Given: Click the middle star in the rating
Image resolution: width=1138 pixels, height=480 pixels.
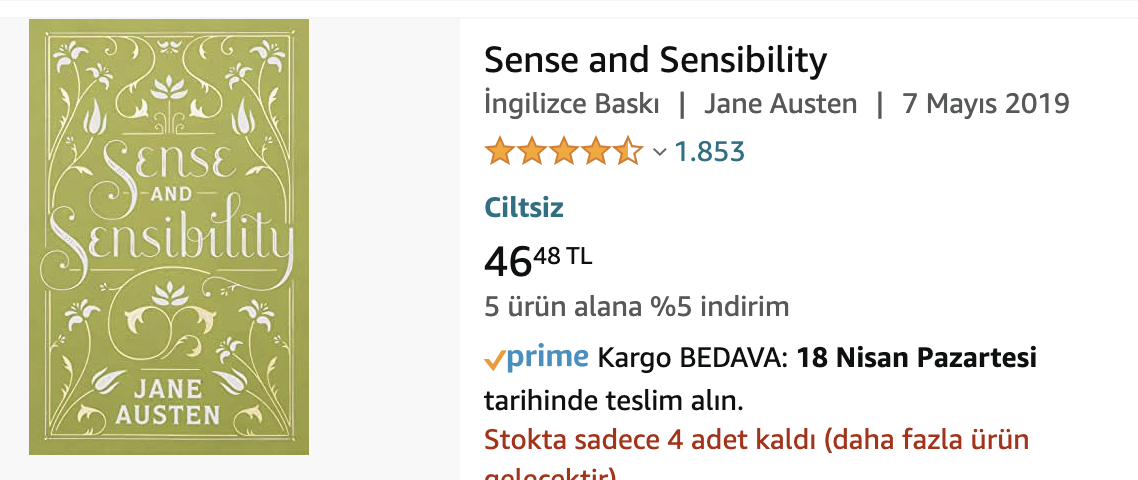Looking at the screenshot, I should (x=564, y=152).
